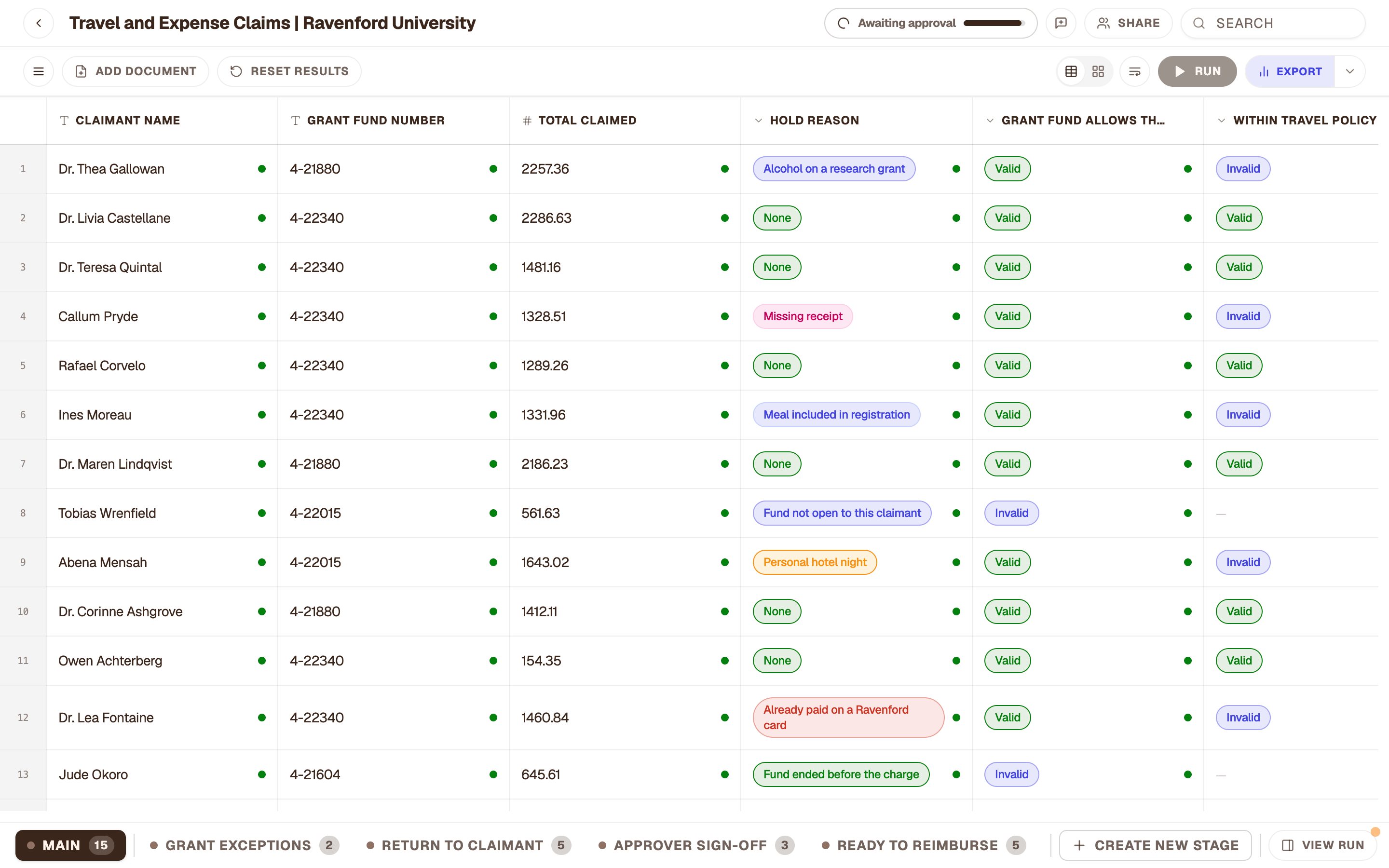1389x868 pixels.
Task: Click the Add Document button
Action: (x=136, y=71)
